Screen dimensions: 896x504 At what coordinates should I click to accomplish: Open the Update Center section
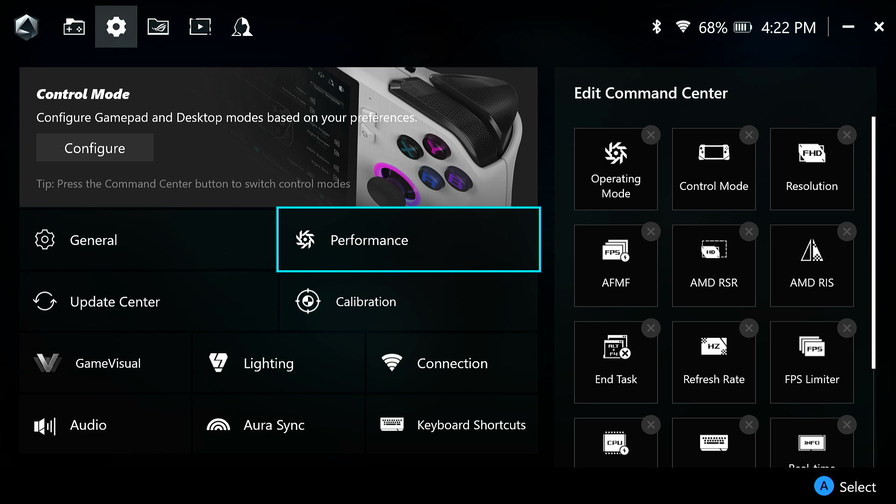click(x=148, y=302)
